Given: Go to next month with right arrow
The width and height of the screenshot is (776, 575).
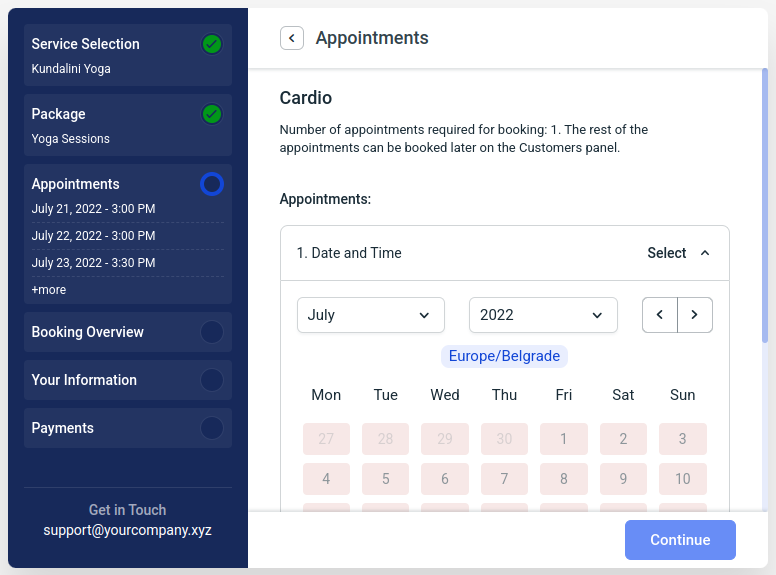Looking at the screenshot, I should (x=695, y=315).
